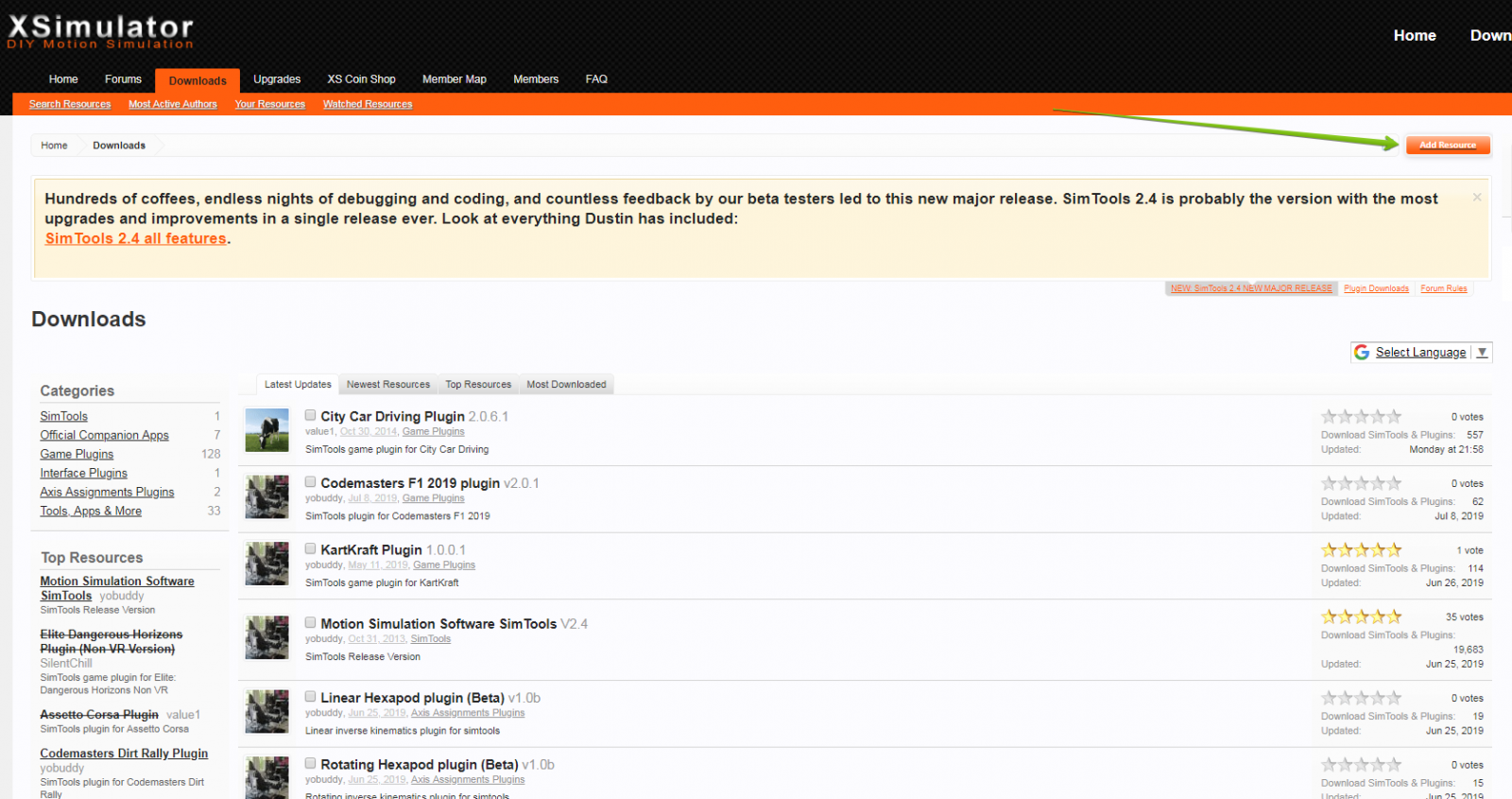The height and width of the screenshot is (799, 1512).
Task: Open the Official Companion Apps category
Action: 104,435
